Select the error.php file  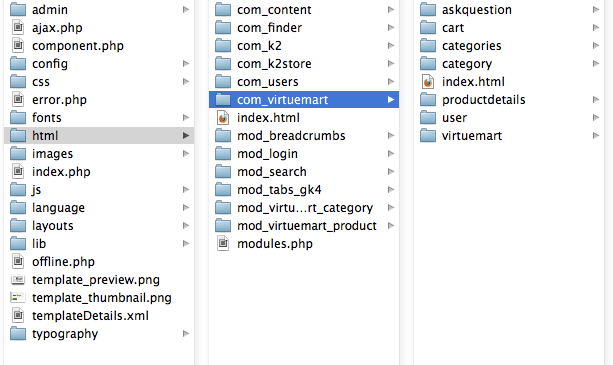pos(99,100)
